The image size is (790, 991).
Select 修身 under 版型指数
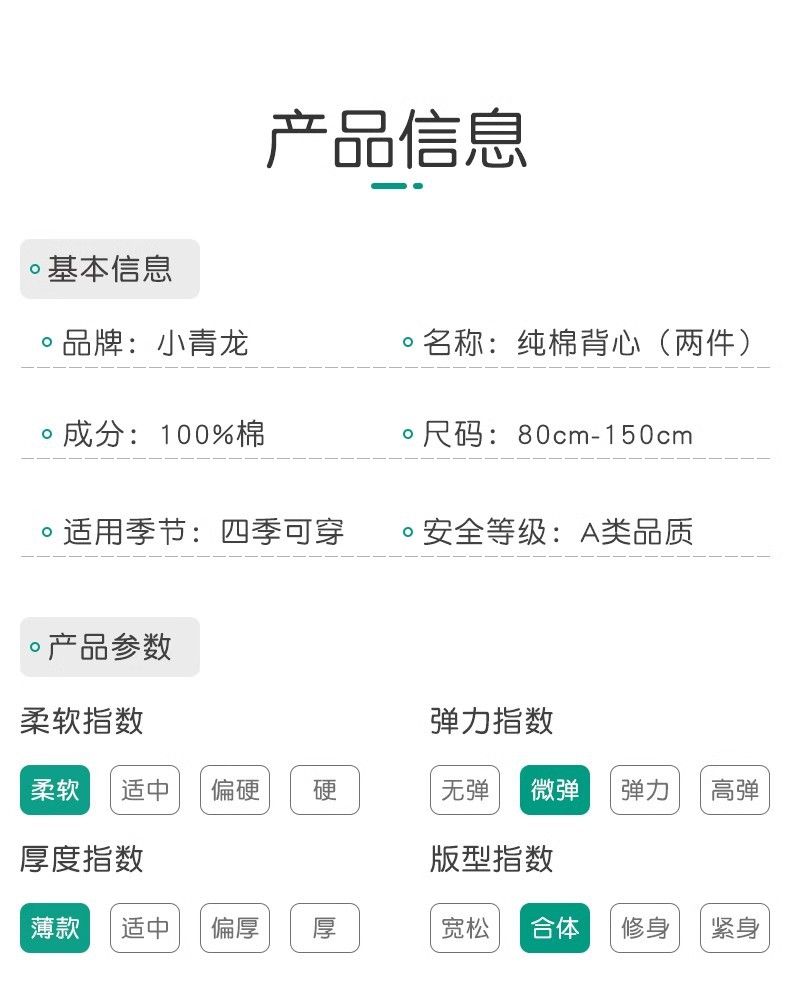[x=645, y=928]
